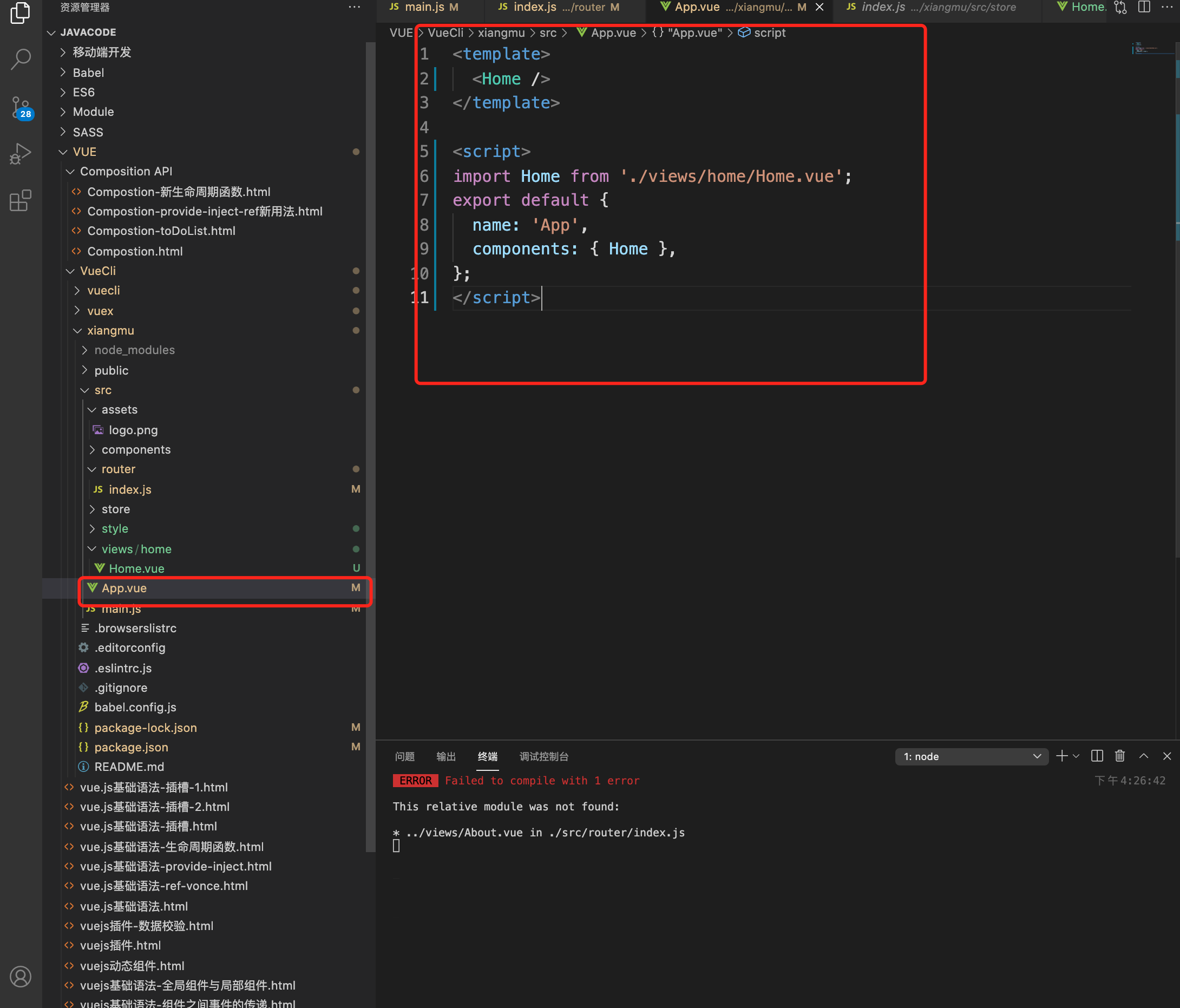The width and height of the screenshot is (1180, 1008).
Task: Switch to the 问题 panel tab
Action: pyautogui.click(x=405, y=756)
